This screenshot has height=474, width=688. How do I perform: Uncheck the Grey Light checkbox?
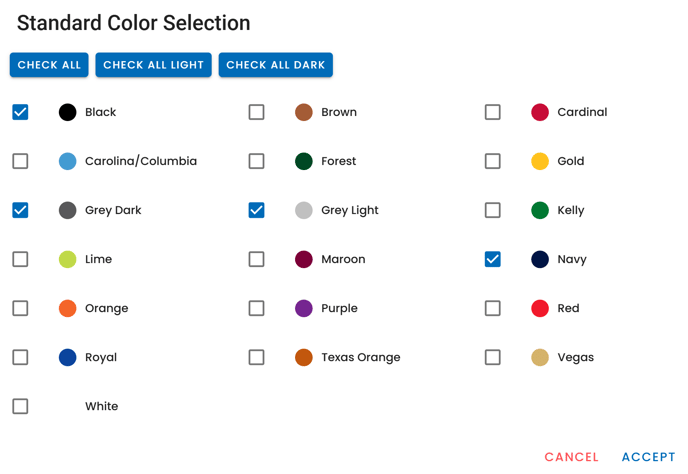tap(257, 210)
